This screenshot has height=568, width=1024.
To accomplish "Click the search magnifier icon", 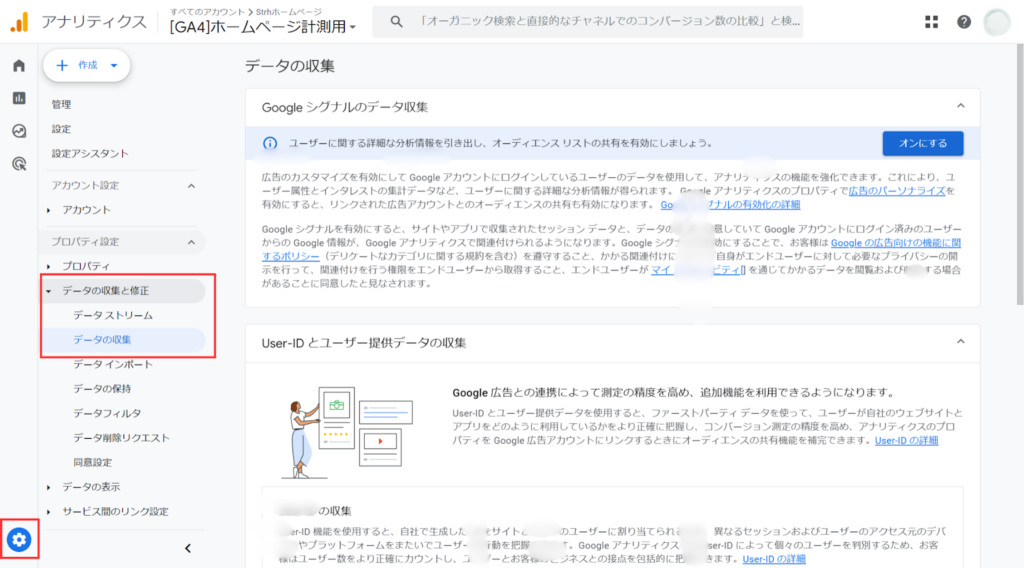I will pos(396,22).
